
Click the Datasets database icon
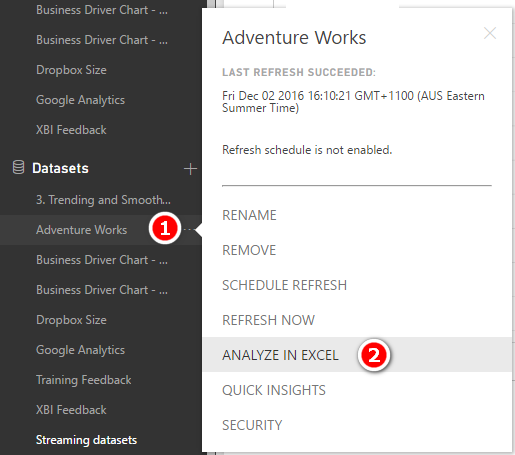click(x=18, y=167)
